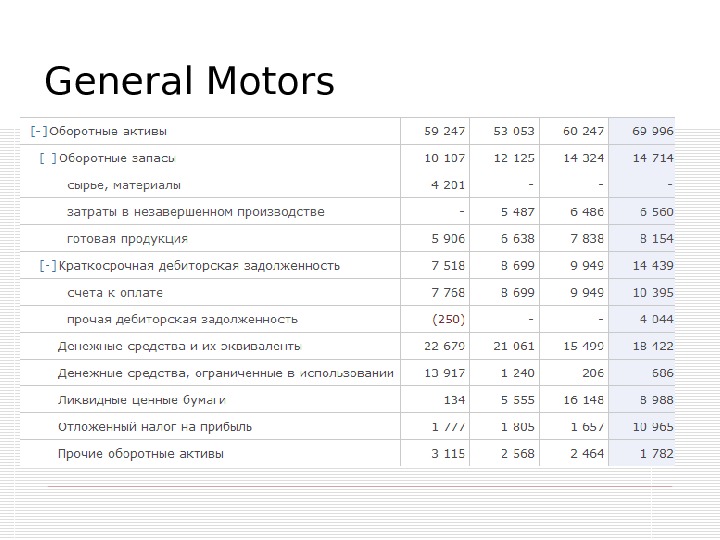This screenshot has width=720, height=540.
Task: Select cell value 134
Action: 454,400
